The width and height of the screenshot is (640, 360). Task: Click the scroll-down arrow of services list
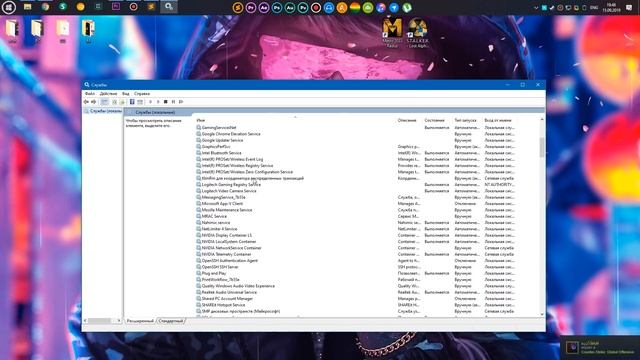[x=542, y=314]
